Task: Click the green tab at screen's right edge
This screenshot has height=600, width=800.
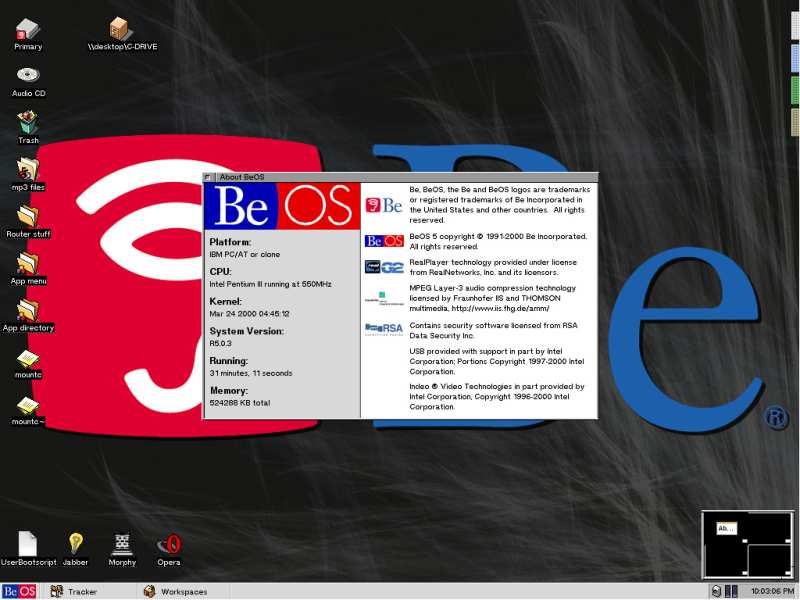Action: [x=795, y=90]
